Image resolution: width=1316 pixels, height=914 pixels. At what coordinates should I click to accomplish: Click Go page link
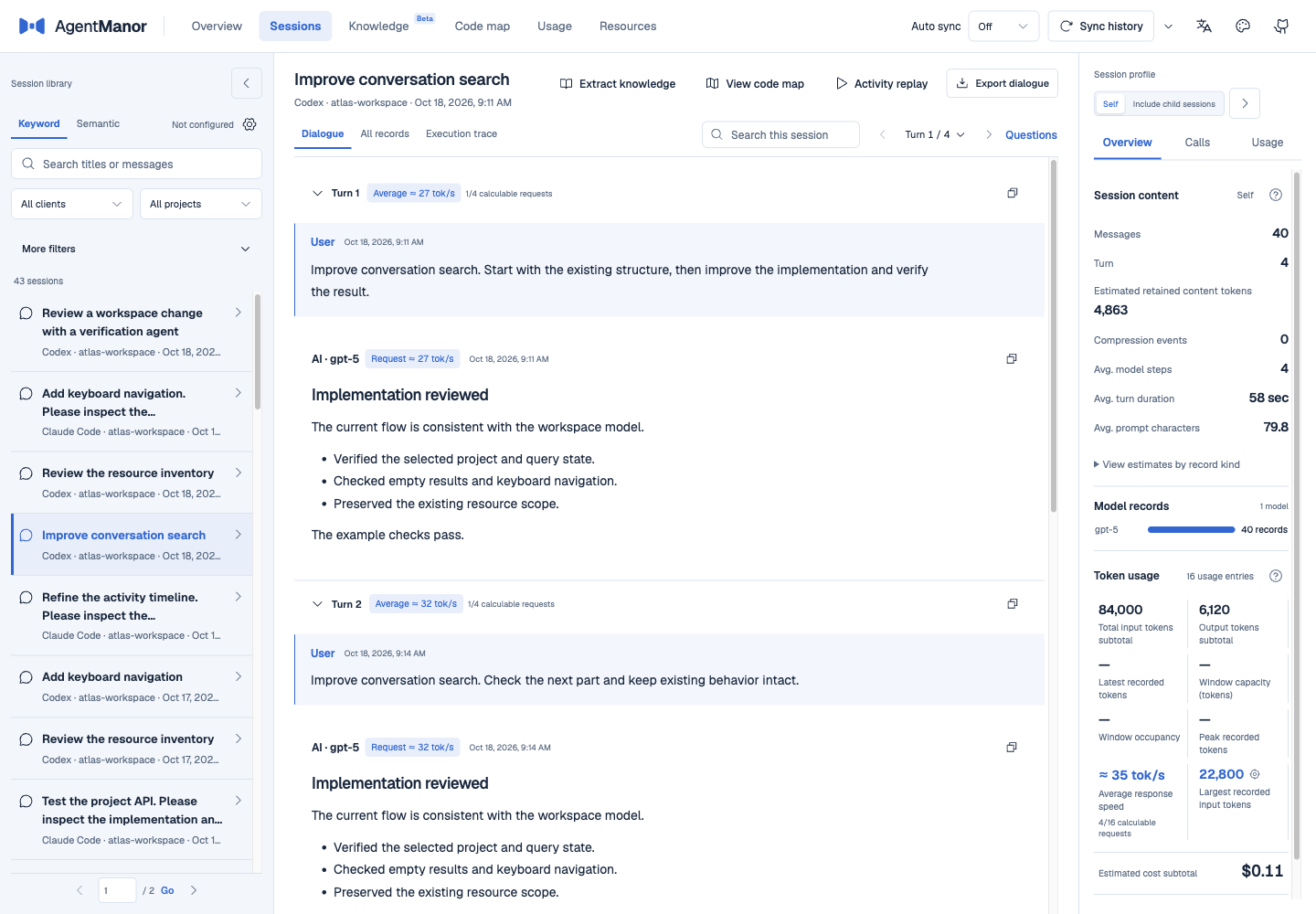(167, 890)
